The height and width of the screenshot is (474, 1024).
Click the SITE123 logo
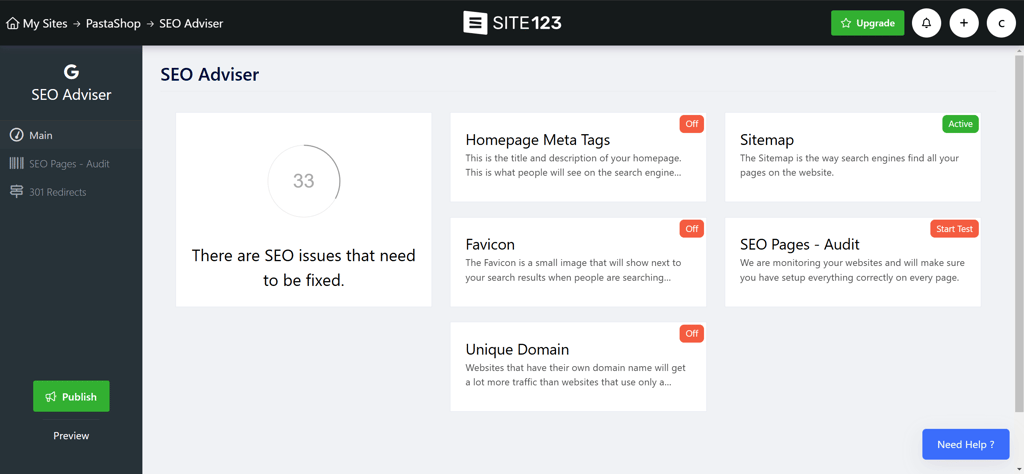[x=512, y=23]
